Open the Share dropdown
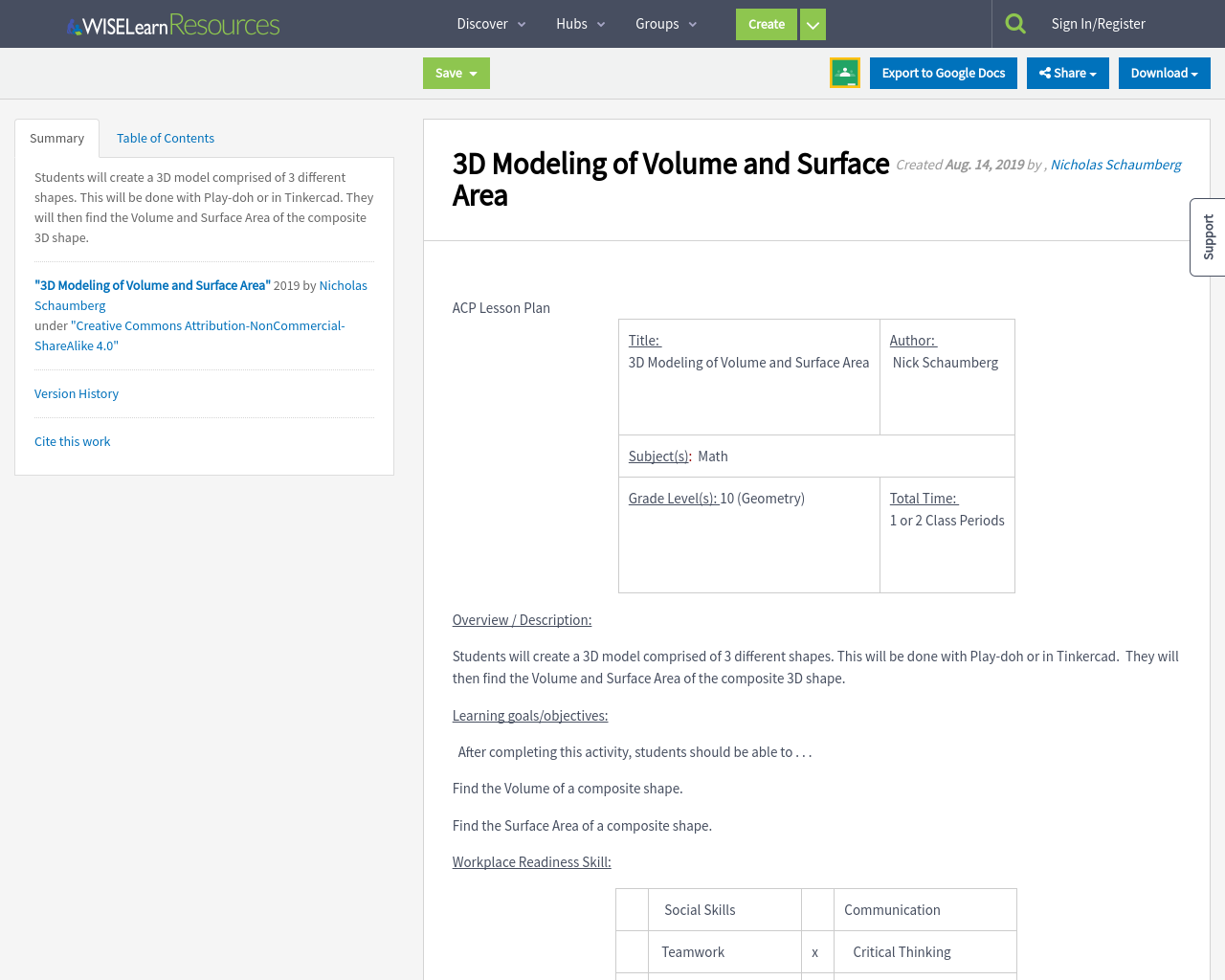Viewport: 1225px width, 980px height. pyautogui.click(x=1067, y=73)
